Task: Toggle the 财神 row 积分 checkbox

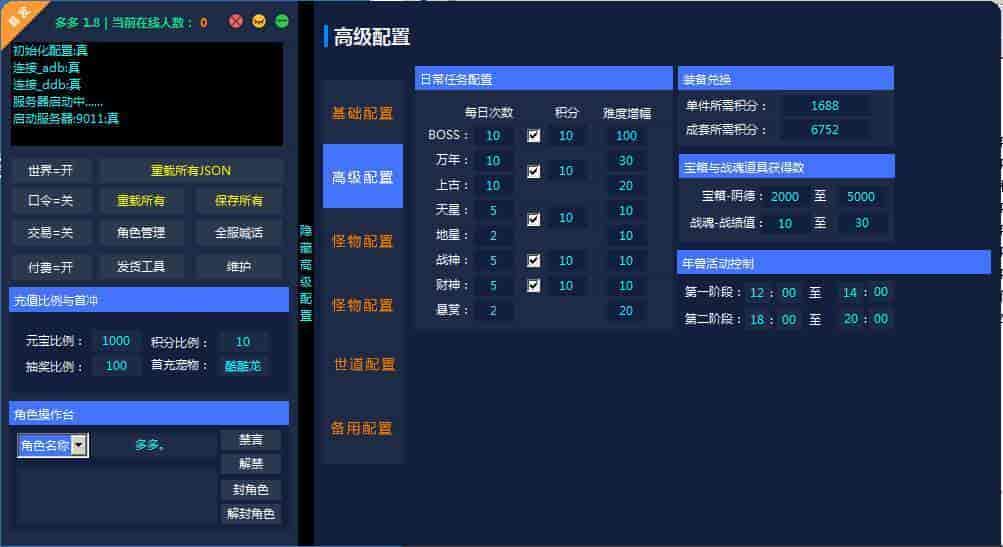Action: coord(533,285)
